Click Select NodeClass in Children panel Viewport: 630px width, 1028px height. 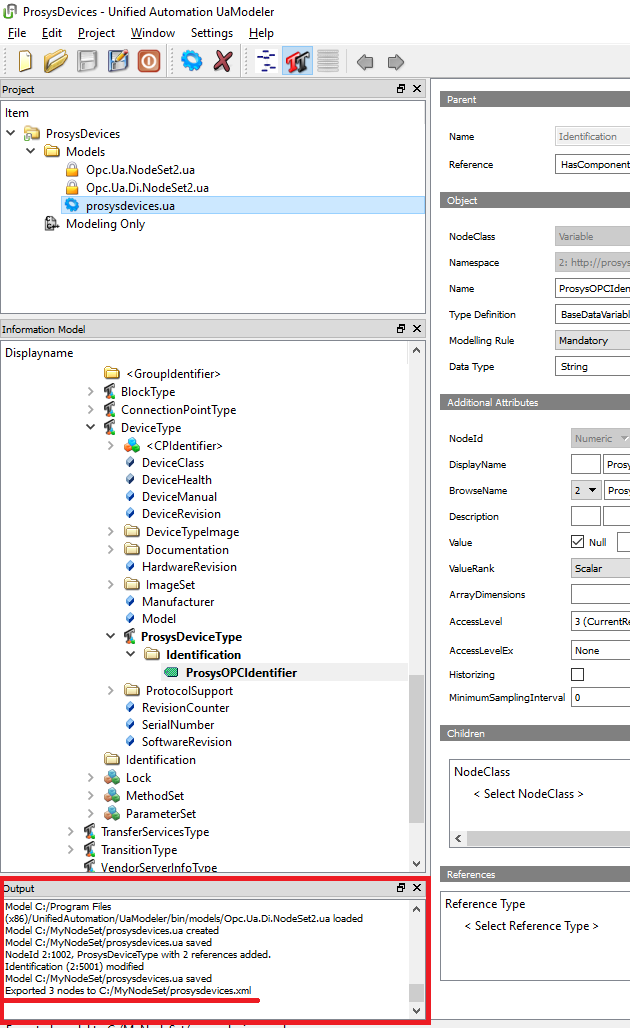coord(528,794)
